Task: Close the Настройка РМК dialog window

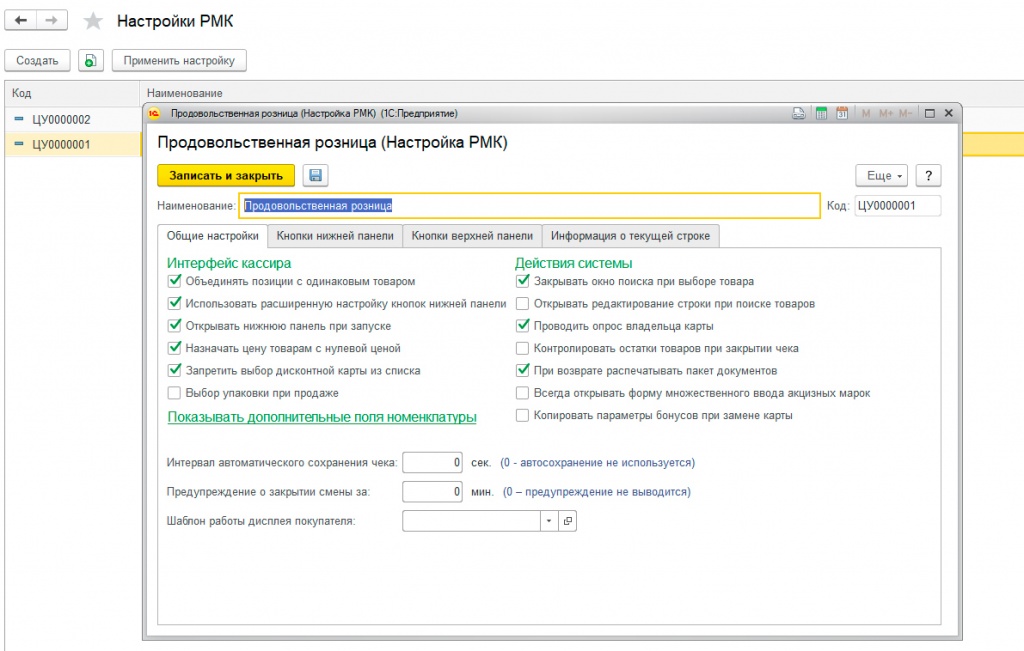Action: pos(949,114)
